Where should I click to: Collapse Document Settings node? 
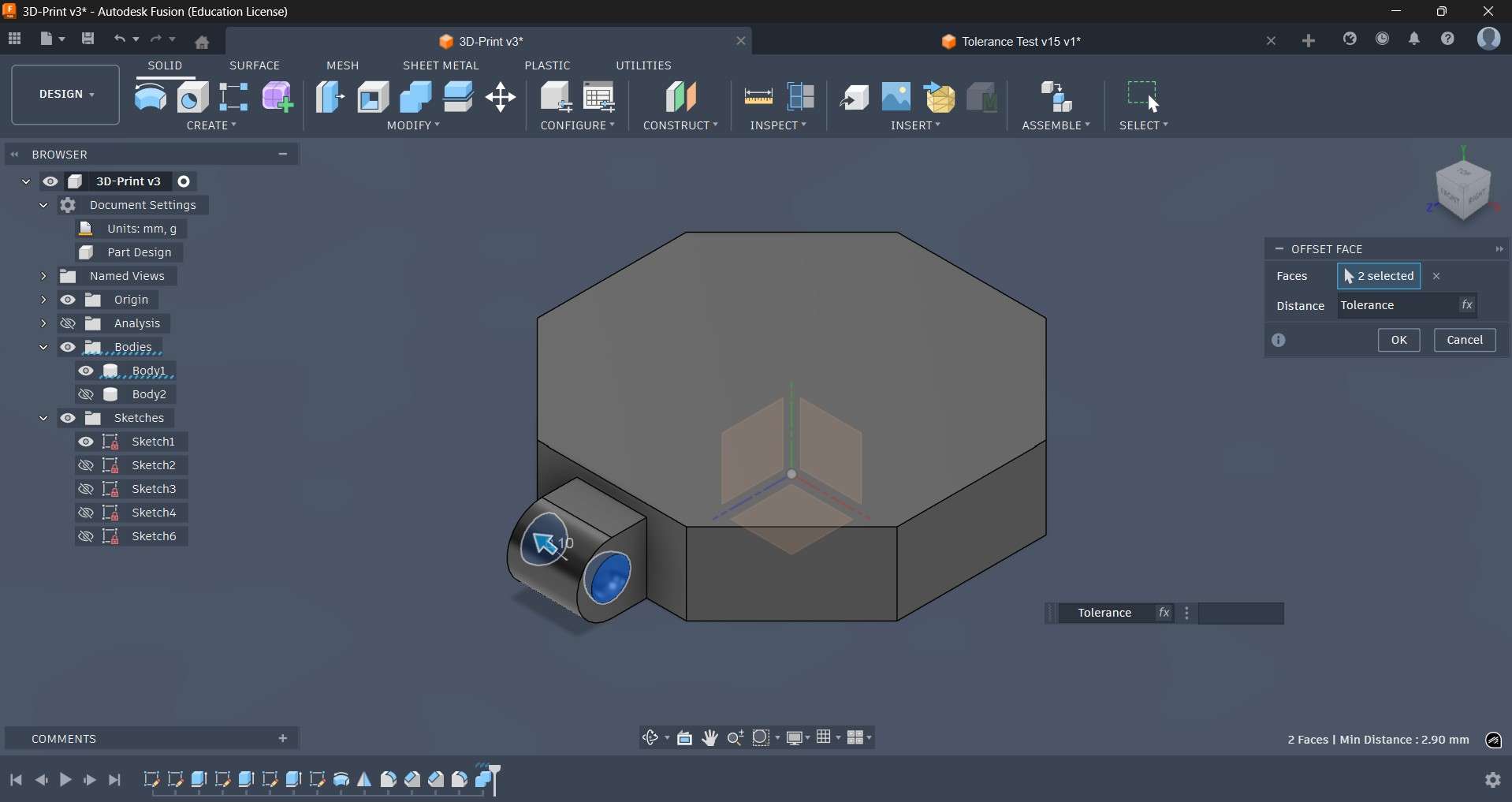pyautogui.click(x=43, y=206)
